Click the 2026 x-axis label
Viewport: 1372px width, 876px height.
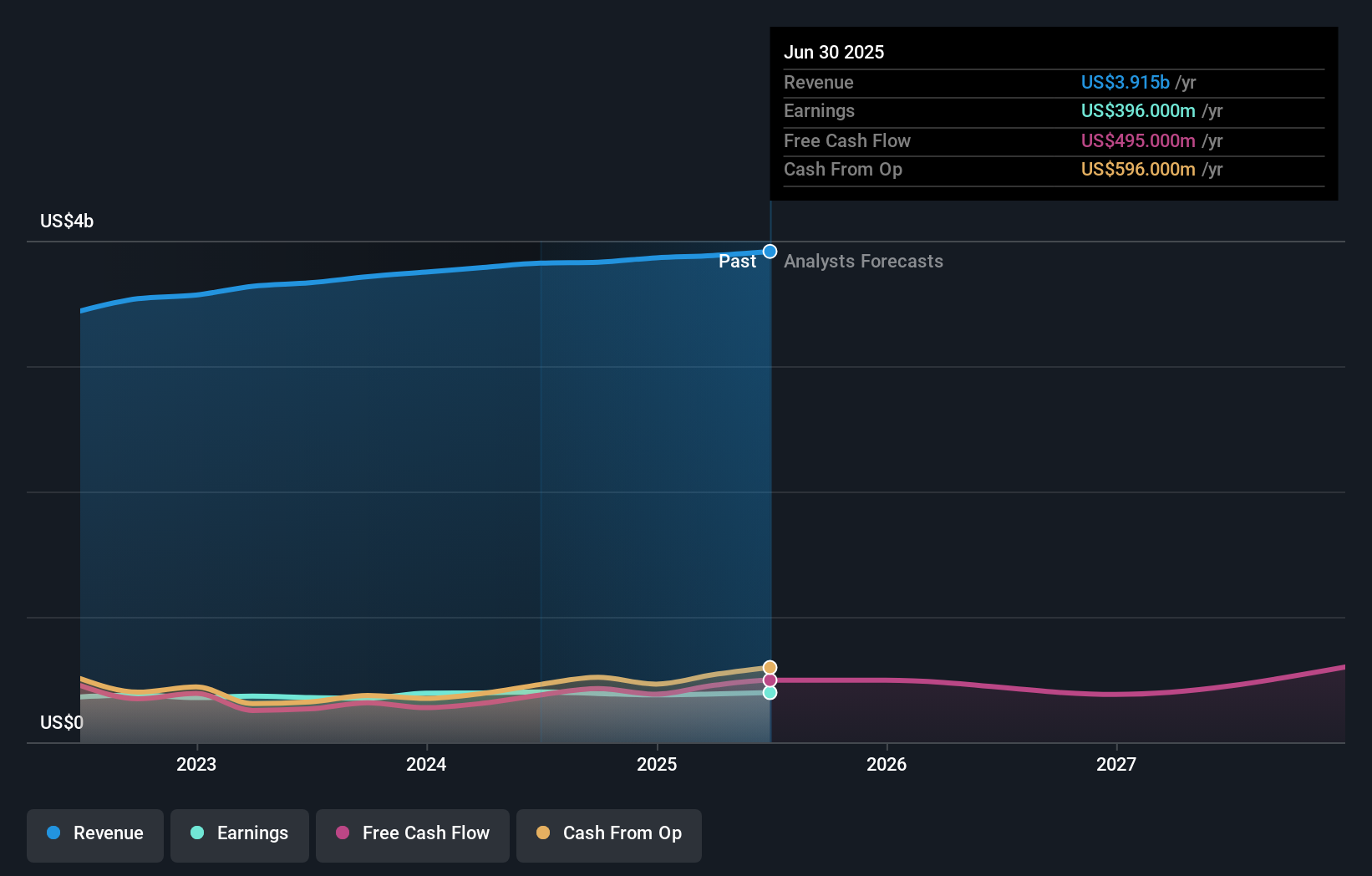887,764
